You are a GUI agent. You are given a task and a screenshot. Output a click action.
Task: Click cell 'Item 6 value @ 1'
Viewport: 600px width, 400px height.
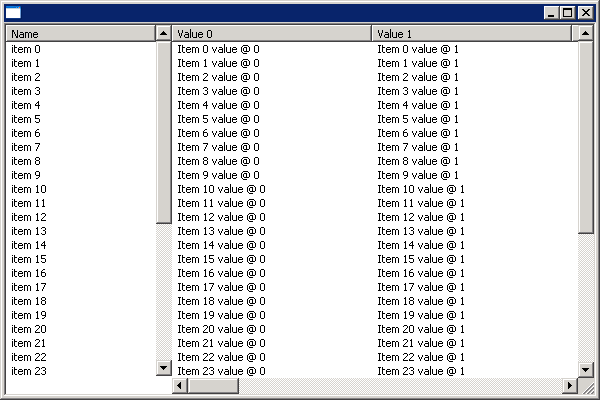tap(418, 133)
